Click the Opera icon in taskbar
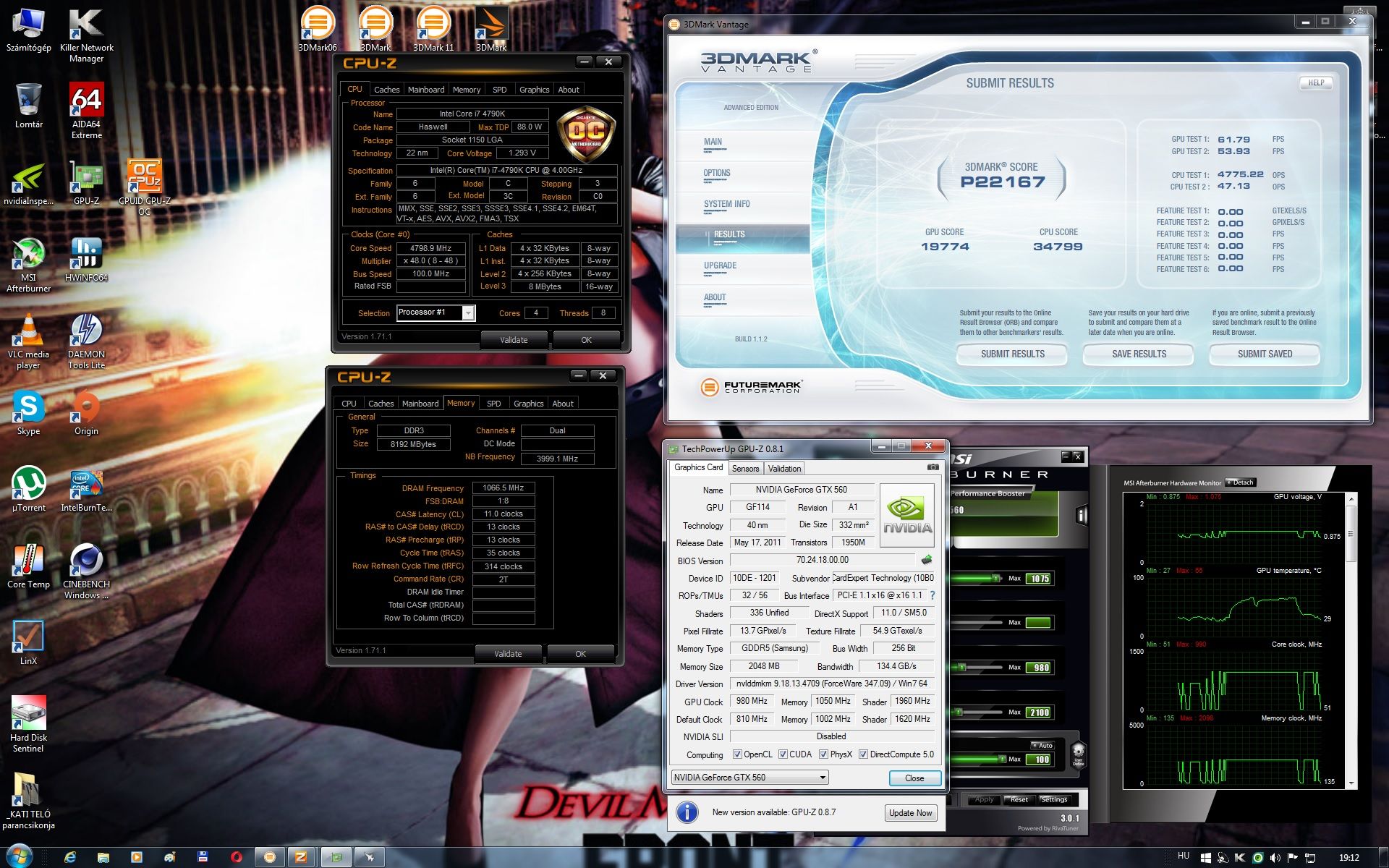Screen dimensions: 1389x868 (x=236, y=857)
